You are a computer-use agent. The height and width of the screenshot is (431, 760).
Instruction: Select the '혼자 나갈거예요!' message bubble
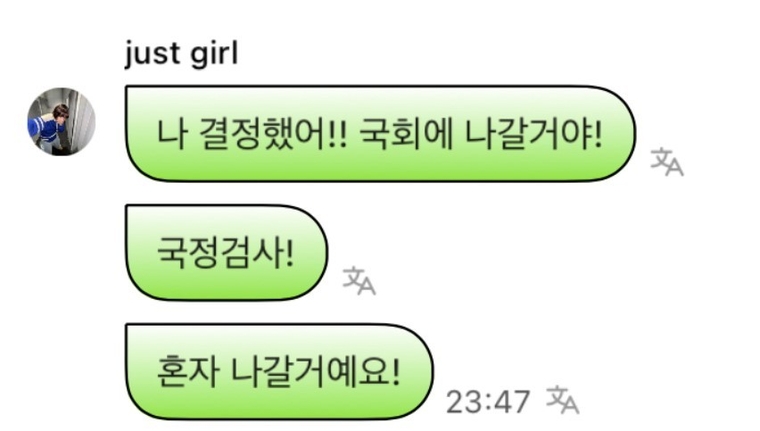(279, 371)
